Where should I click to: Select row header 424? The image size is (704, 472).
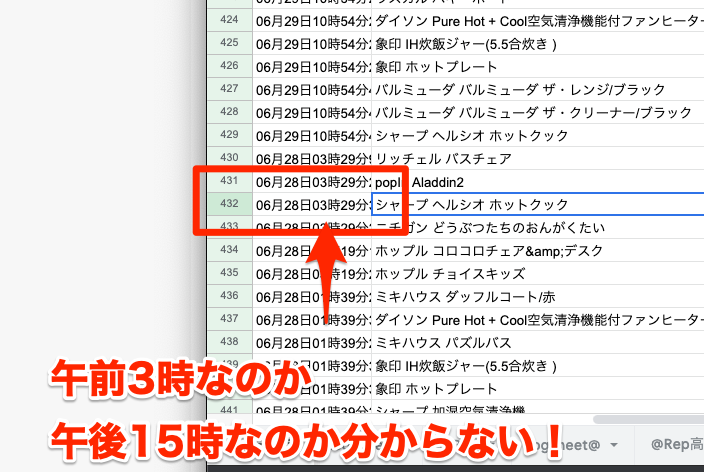[229, 20]
